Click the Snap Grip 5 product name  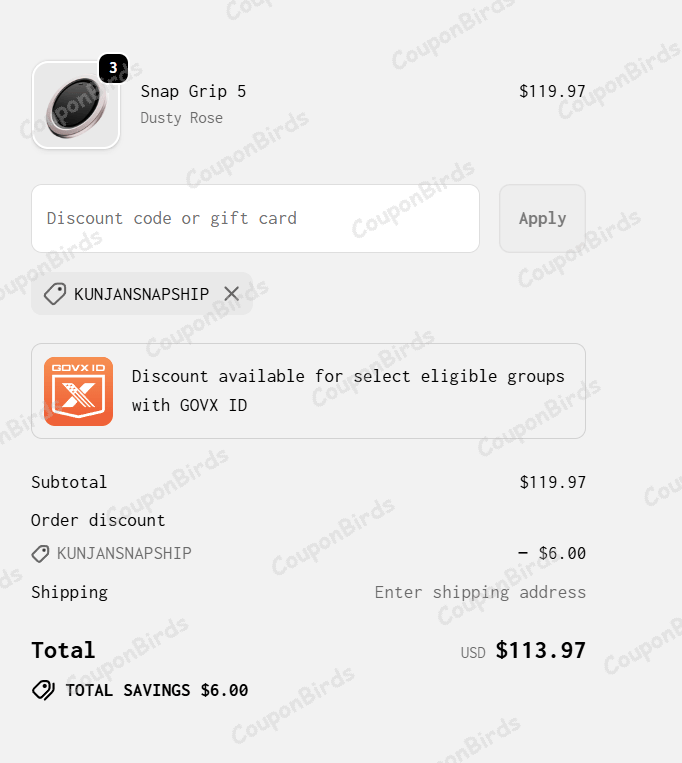click(193, 91)
